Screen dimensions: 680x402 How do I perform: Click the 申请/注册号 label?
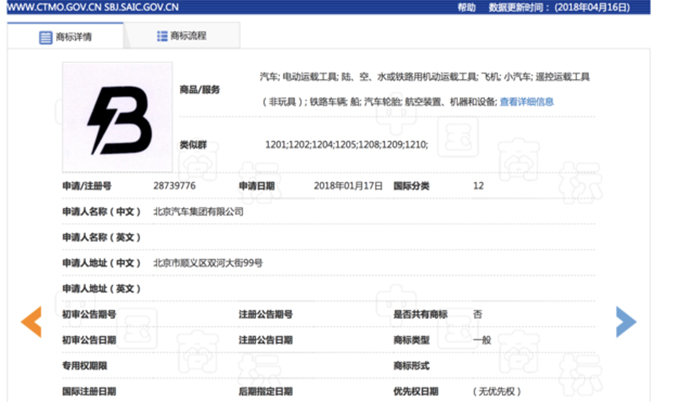(87, 186)
